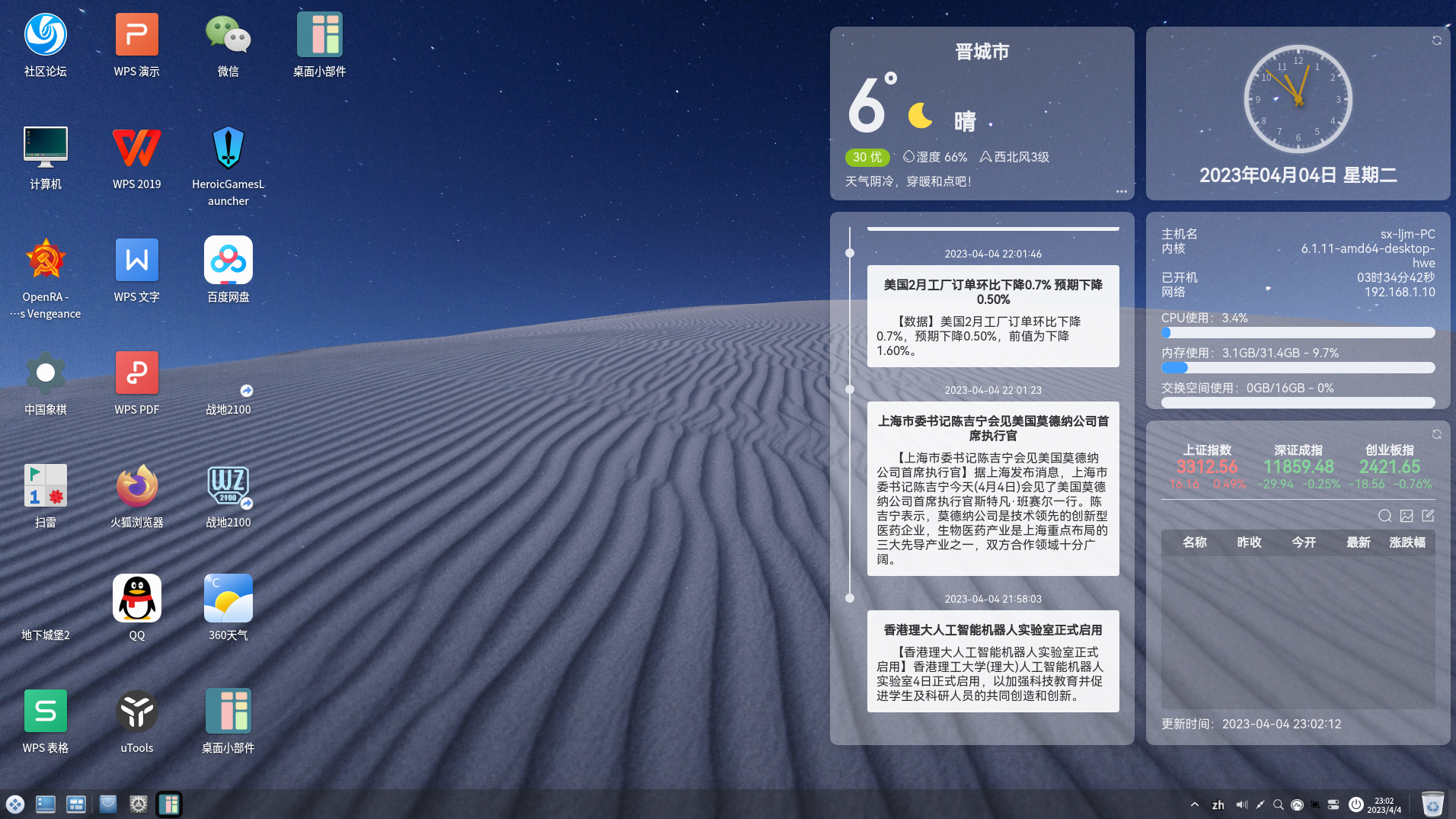Open the App Store from the taskbar
Screen dimensions: 1456x819
107,805
